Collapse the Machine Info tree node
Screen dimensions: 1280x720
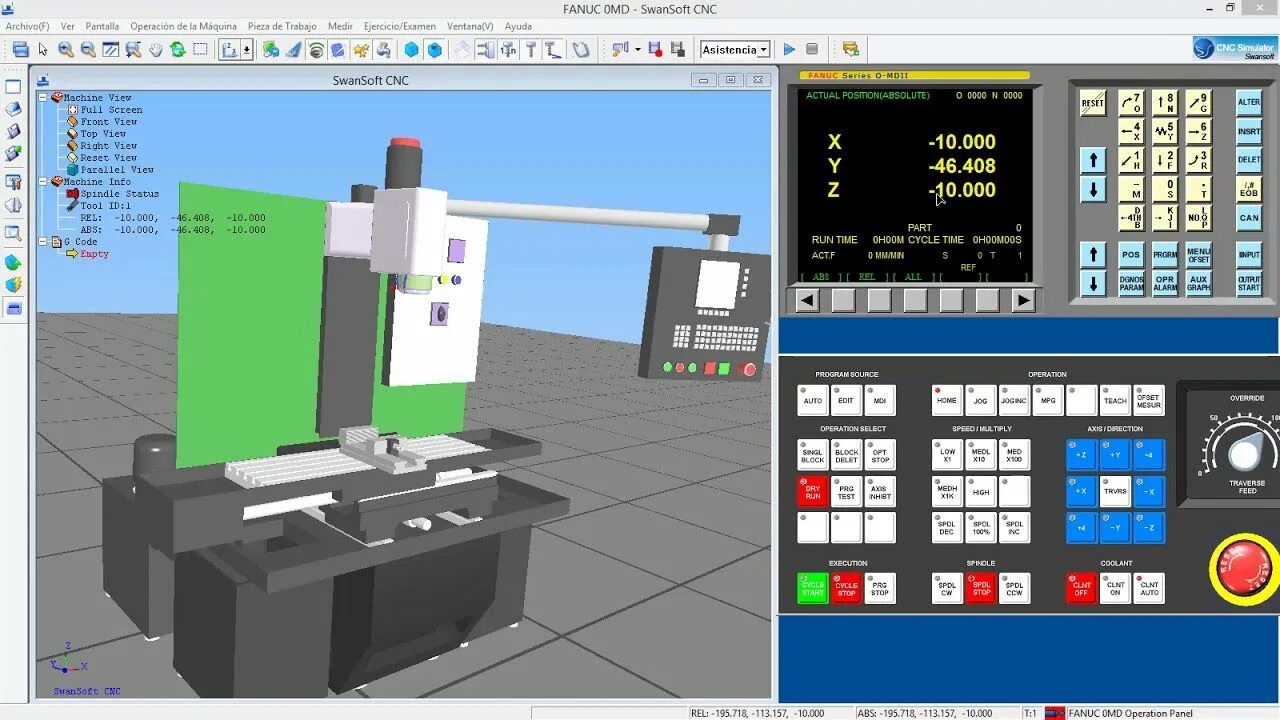[43, 182]
